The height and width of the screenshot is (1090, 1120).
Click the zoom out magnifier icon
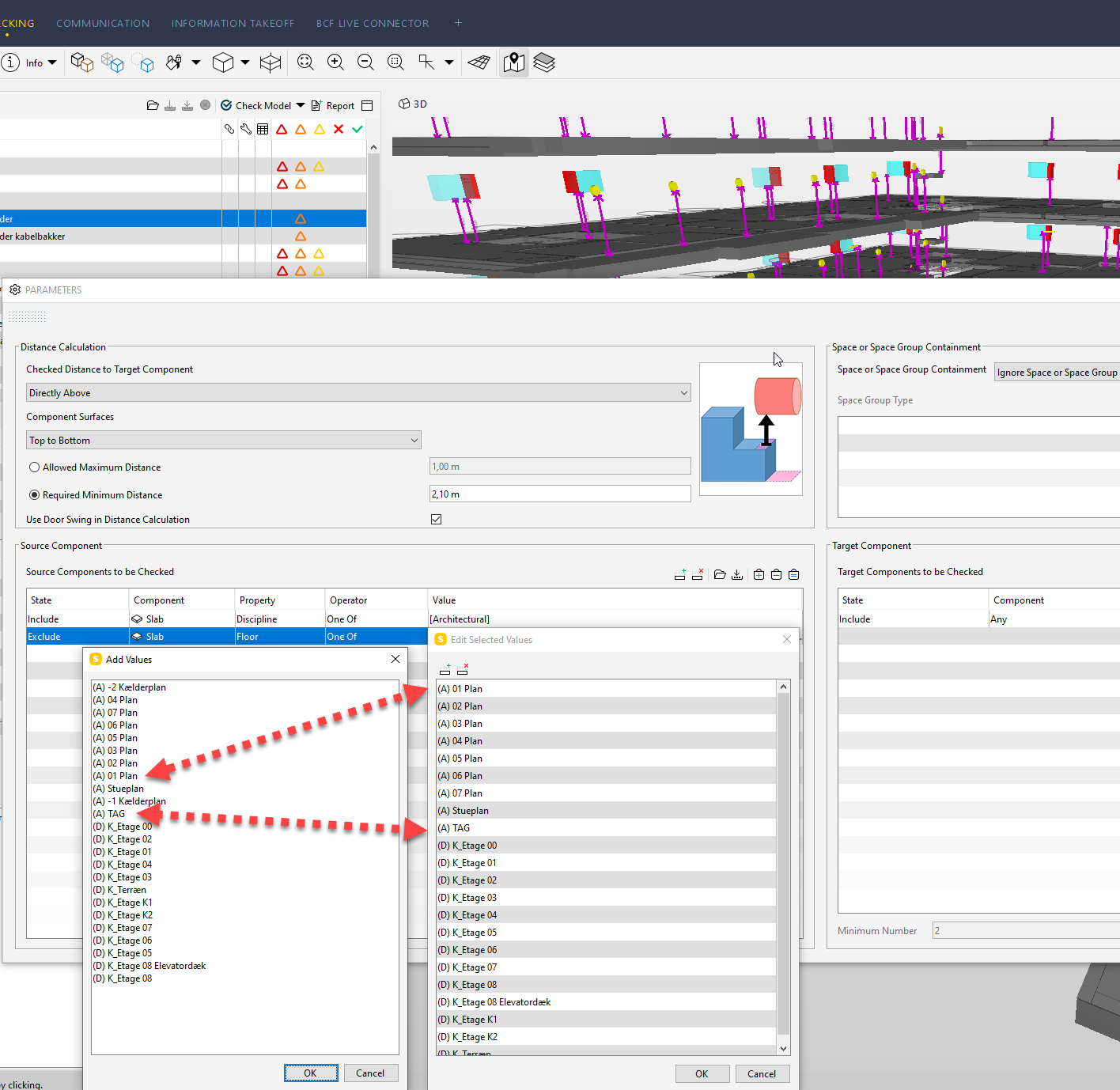pyautogui.click(x=365, y=62)
